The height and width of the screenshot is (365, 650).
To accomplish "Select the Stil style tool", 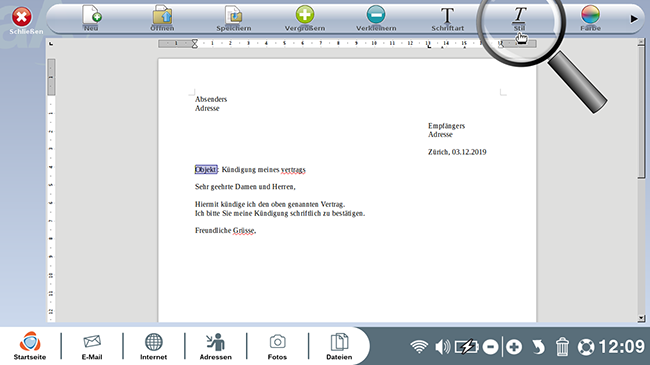I will (x=519, y=16).
